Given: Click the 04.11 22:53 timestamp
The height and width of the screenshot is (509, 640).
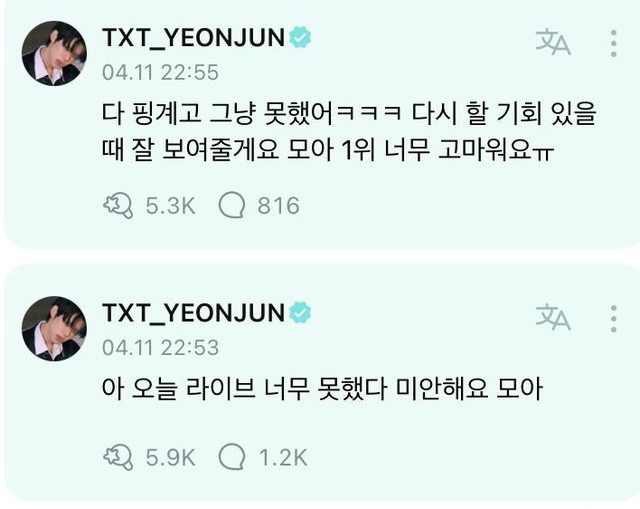Looking at the screenshot, I should click(x=160, y=348).
